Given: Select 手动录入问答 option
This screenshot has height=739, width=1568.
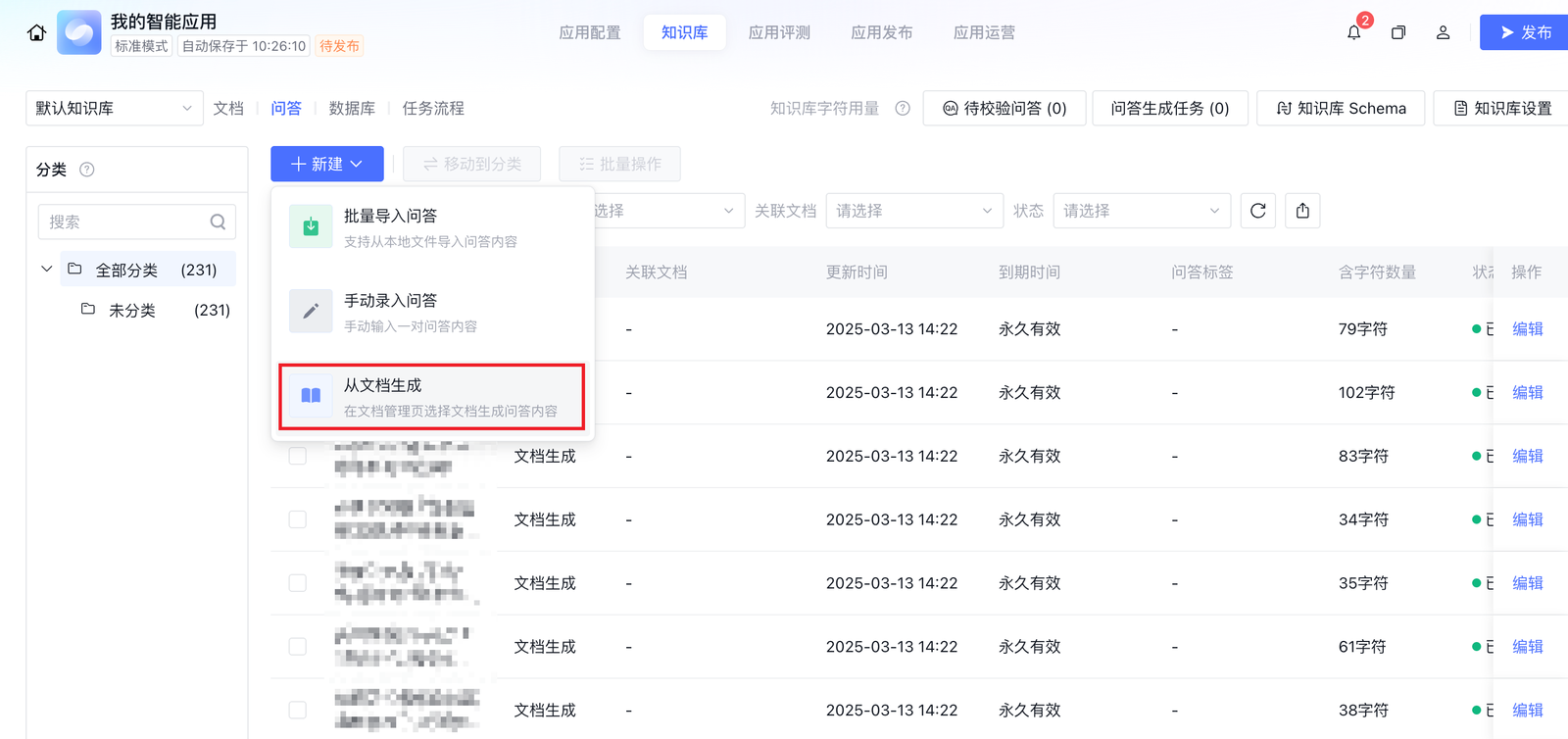Looking at the screenshot, I should point(432,312).
